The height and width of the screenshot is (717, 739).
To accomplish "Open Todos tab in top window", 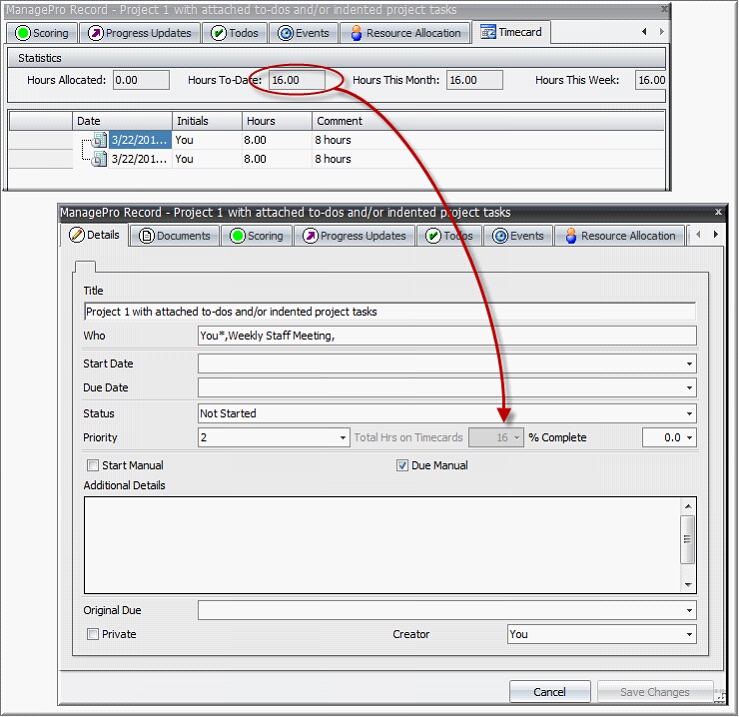I will point(235,33).
